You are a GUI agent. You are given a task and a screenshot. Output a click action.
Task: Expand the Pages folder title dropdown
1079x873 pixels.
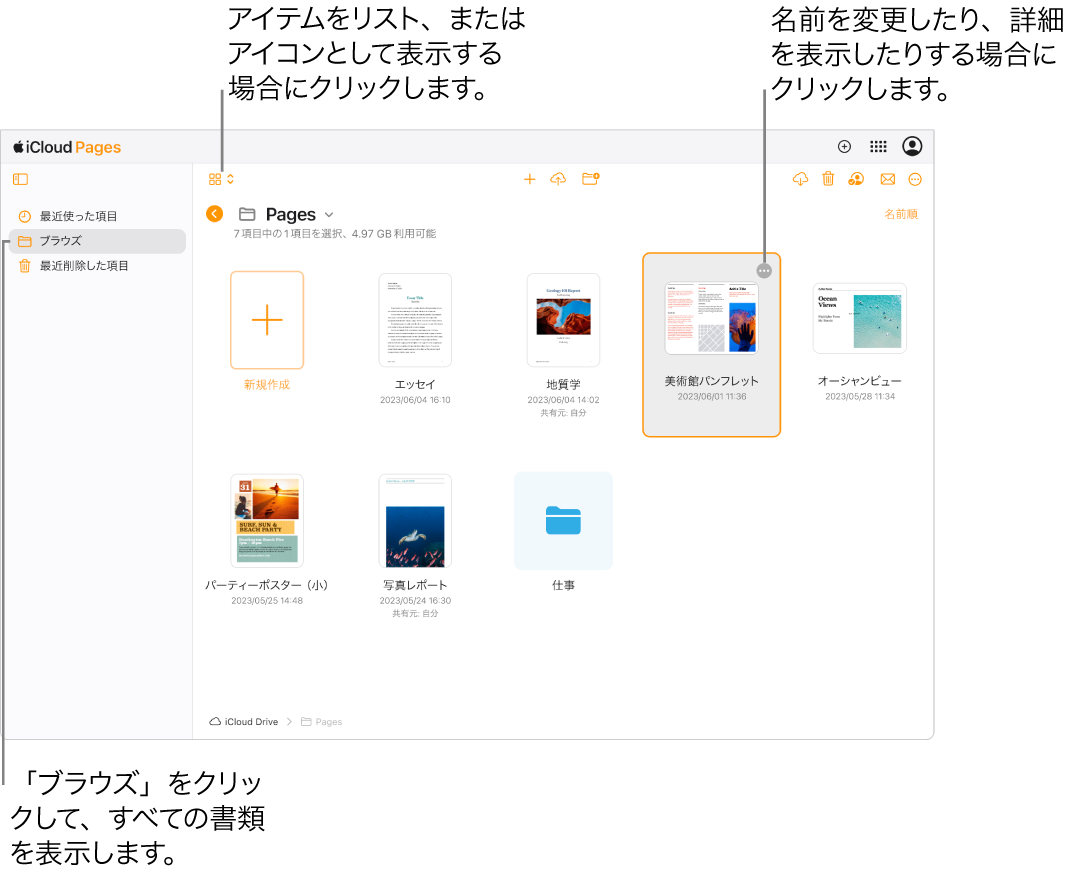pos(329,215)
